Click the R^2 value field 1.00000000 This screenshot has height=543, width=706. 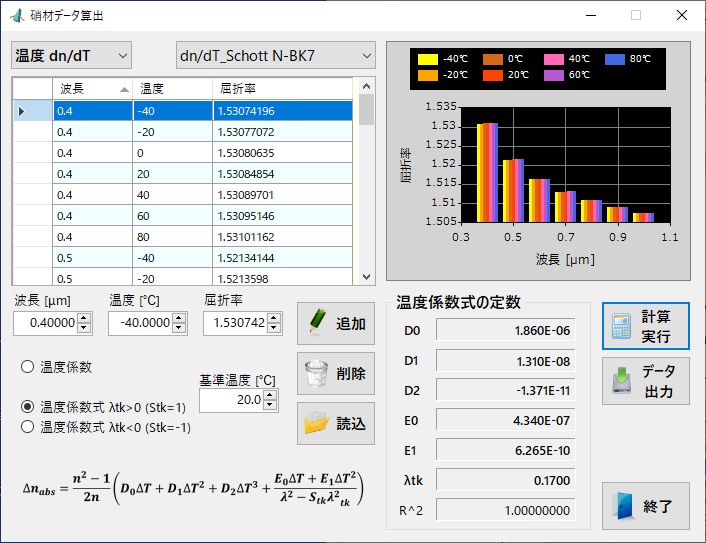506,510
